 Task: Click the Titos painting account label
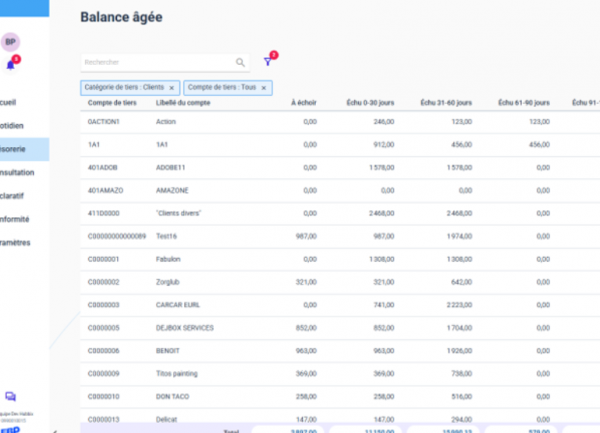[177, 374]
